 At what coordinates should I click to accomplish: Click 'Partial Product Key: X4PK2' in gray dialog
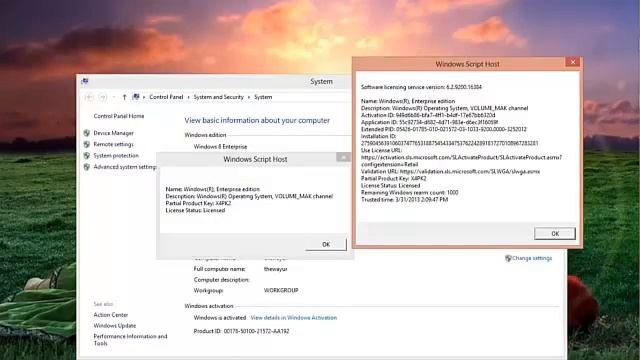click(x=198, y=203)
